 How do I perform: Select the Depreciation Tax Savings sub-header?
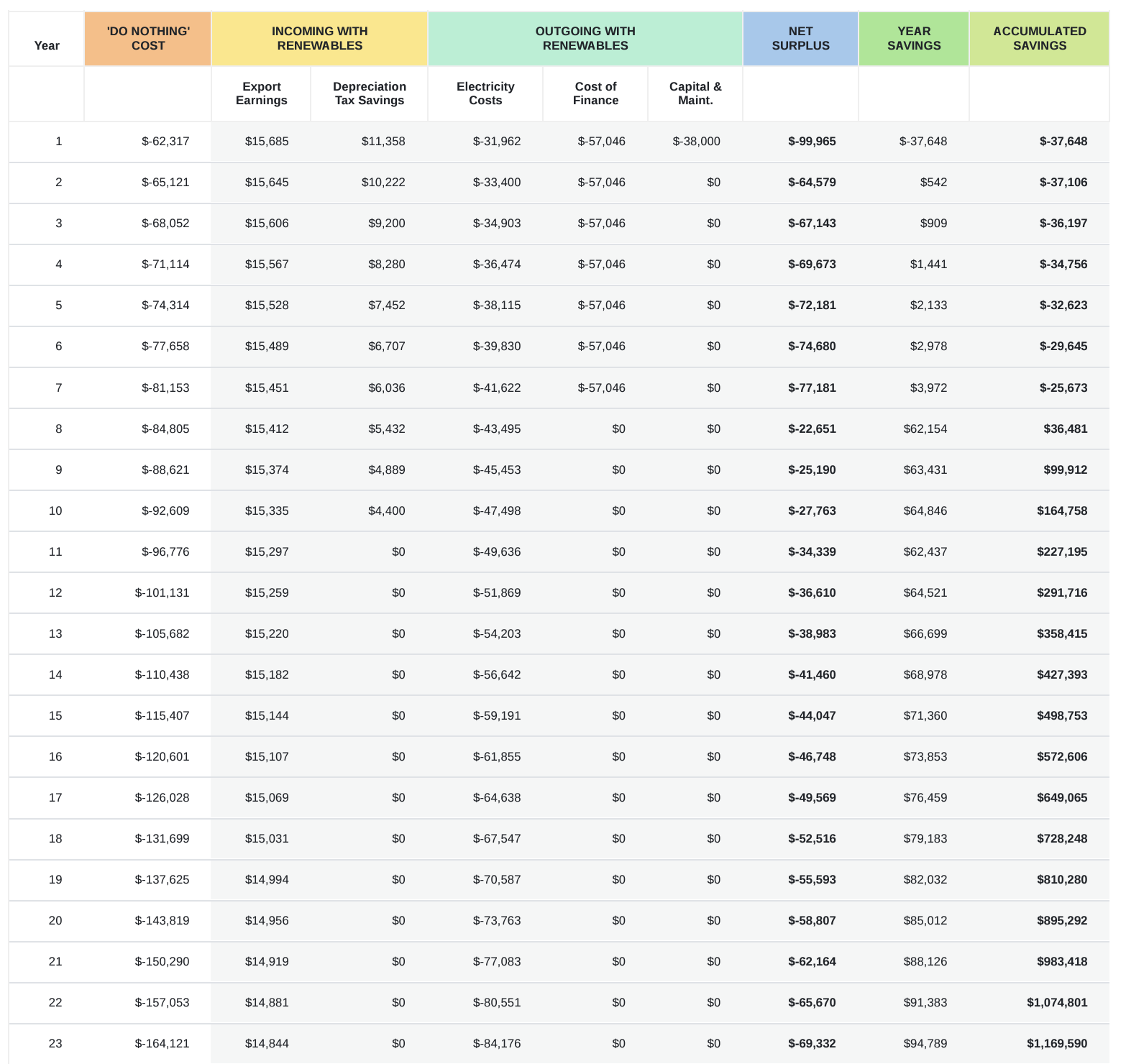coord(370,93)
